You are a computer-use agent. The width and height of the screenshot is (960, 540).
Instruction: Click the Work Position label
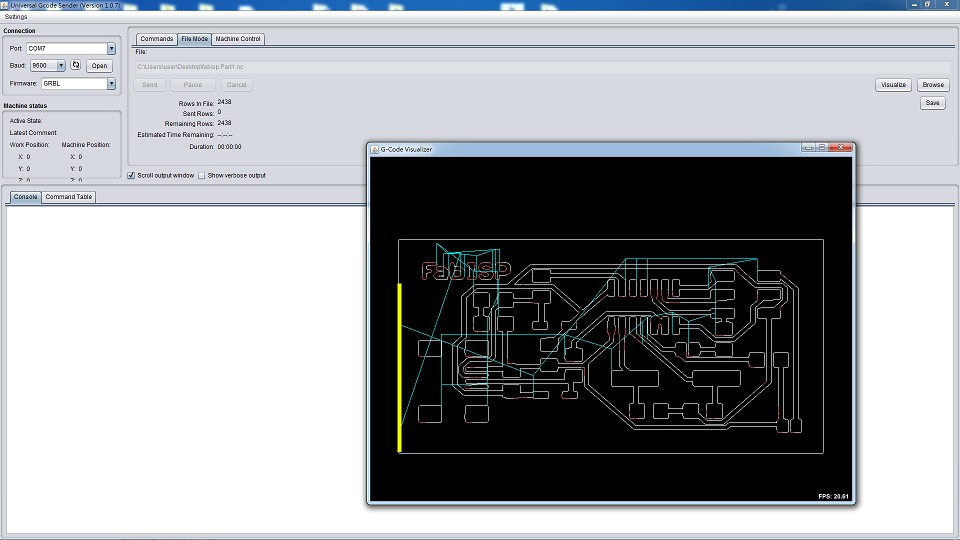click(x=29, y=145)
